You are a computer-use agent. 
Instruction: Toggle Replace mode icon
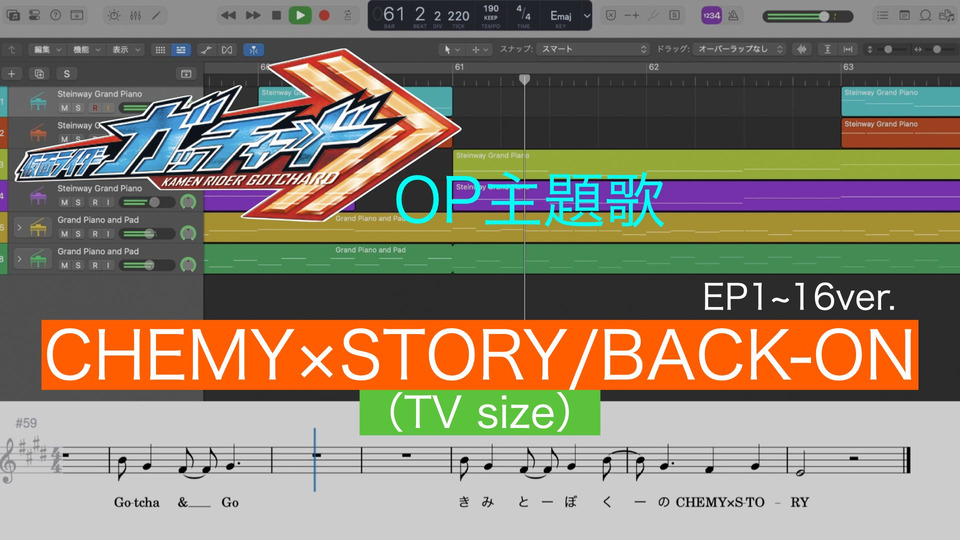(611, 15)
